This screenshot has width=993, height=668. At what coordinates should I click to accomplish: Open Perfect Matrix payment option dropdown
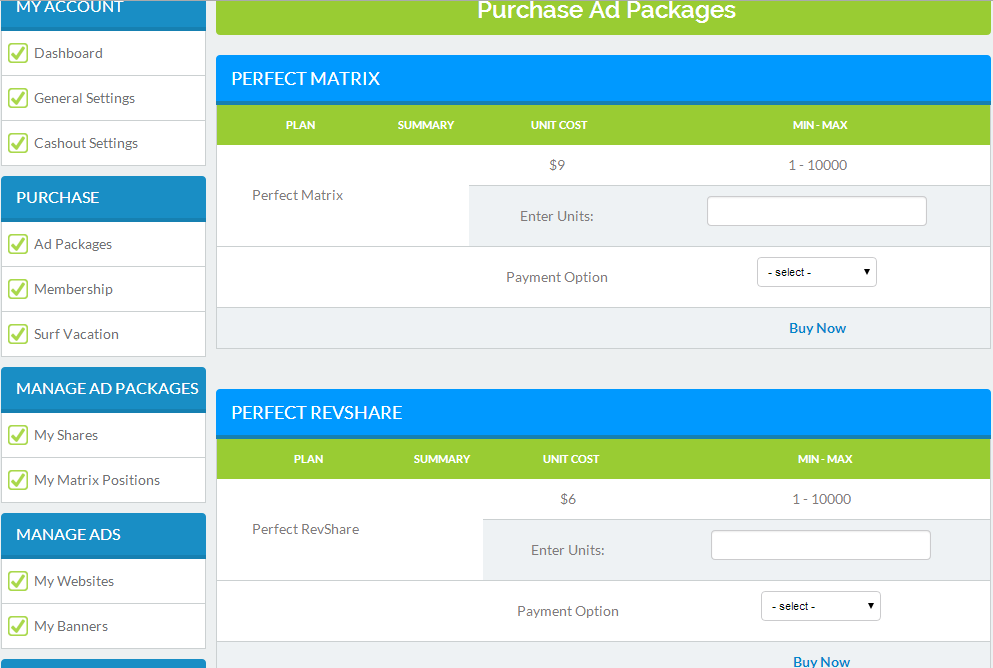point(816,272)
